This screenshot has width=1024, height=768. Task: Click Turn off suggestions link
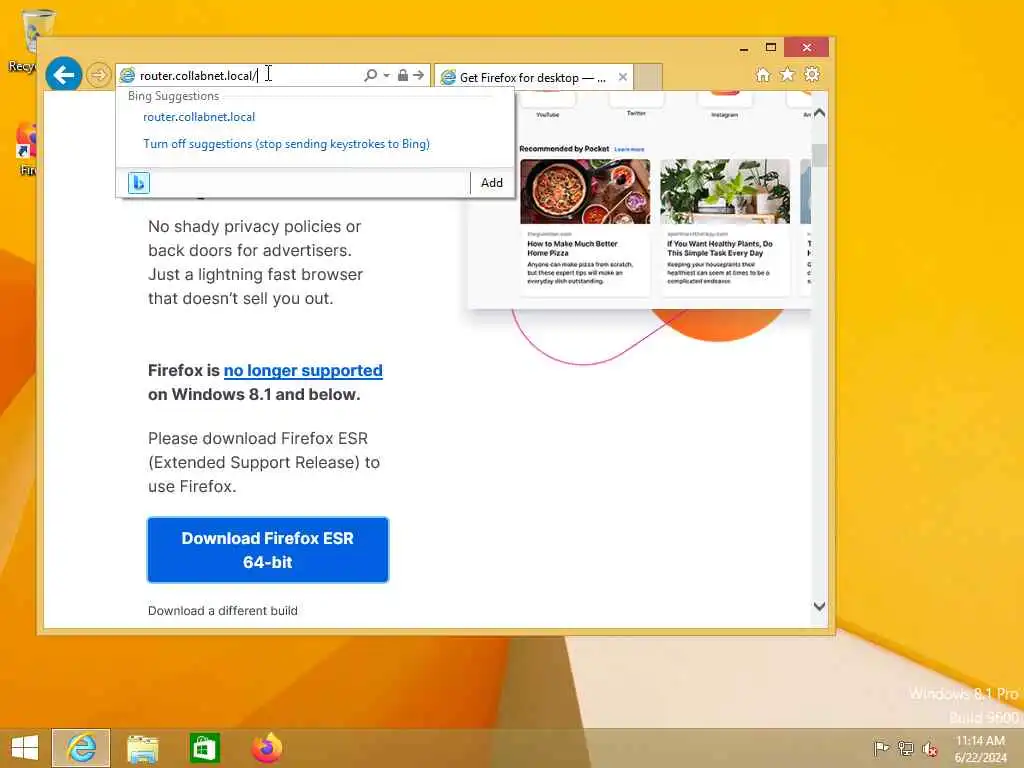click(x=287, y=144)
